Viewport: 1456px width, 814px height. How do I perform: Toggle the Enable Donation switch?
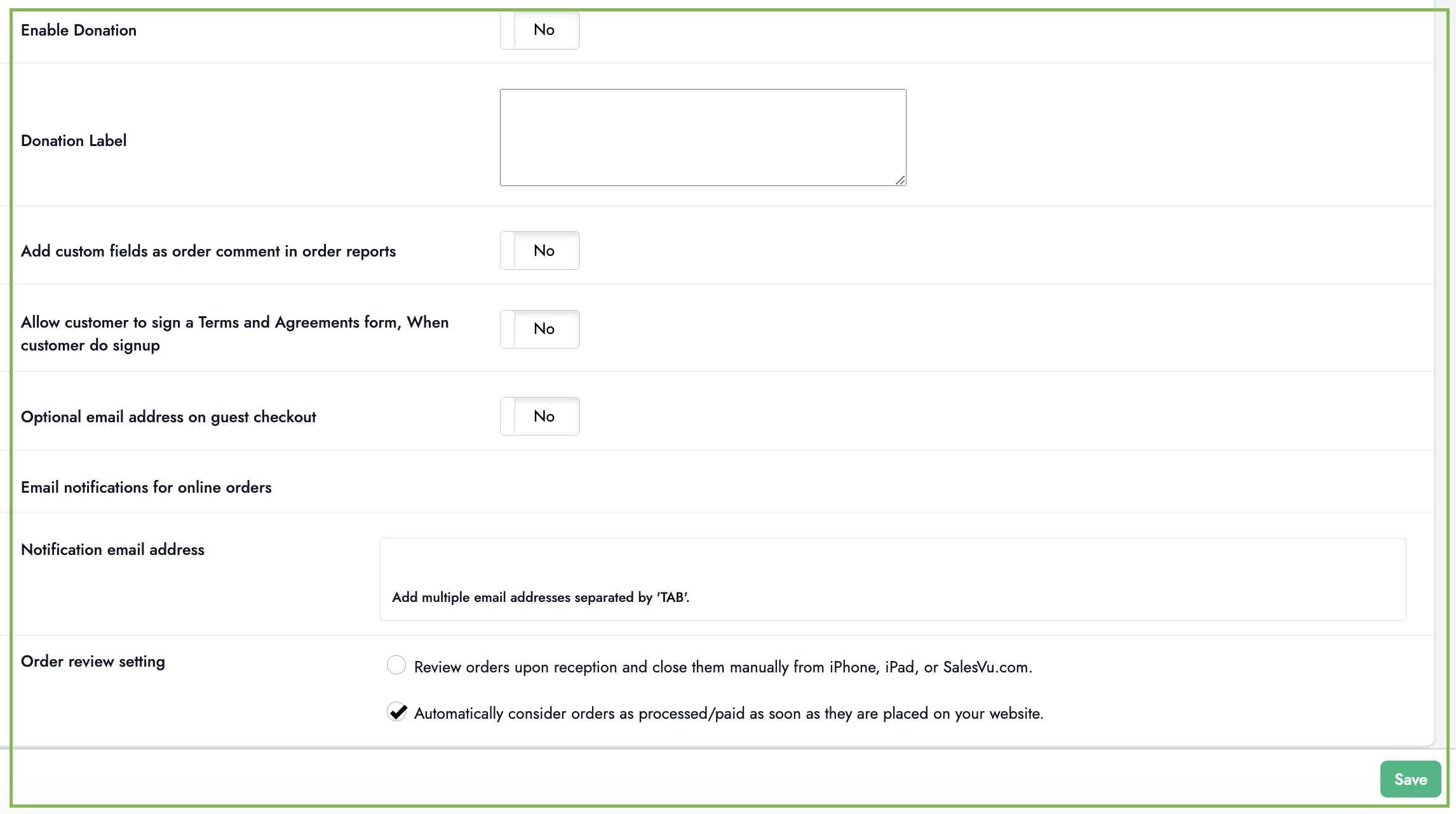pos(539,30)
